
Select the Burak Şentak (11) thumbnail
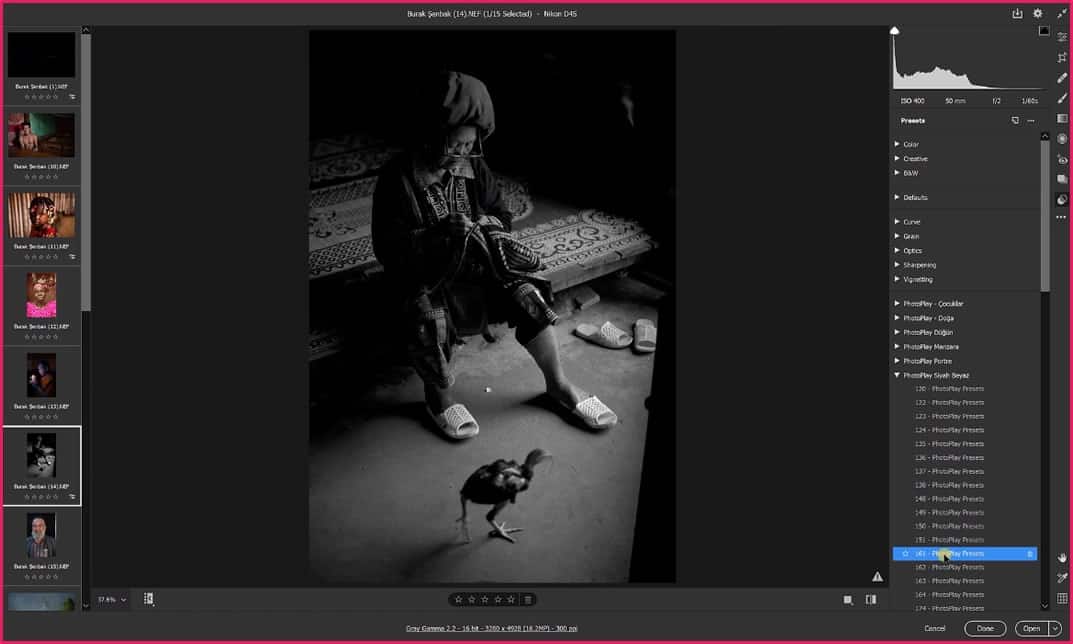[x=41, y=216]
